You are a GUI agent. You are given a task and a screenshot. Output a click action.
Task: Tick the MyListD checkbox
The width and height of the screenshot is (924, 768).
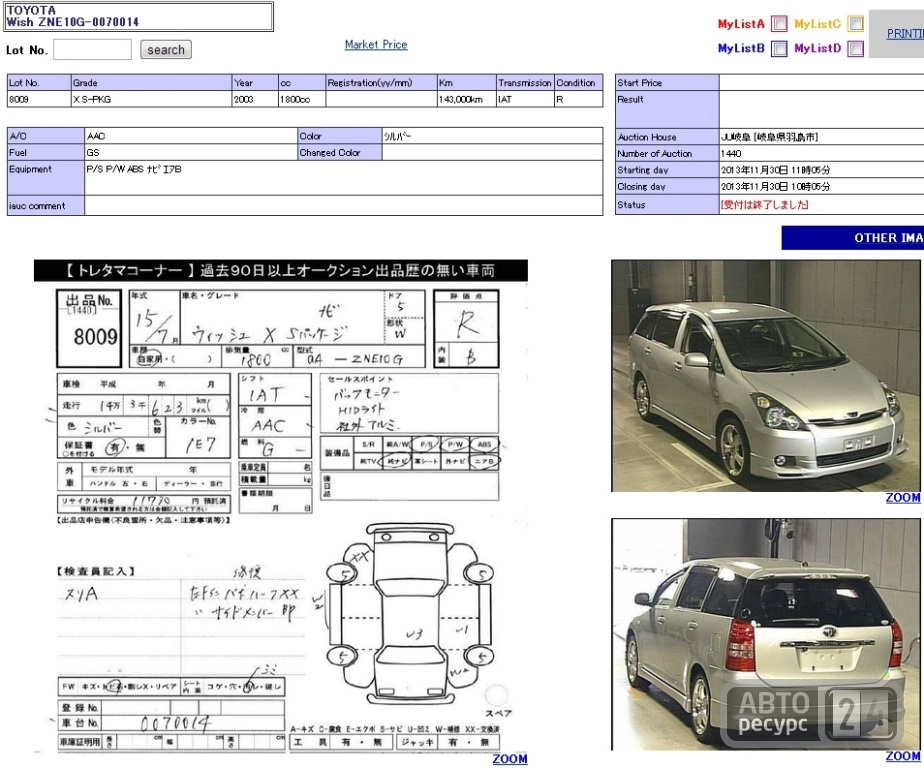(856, 48)
